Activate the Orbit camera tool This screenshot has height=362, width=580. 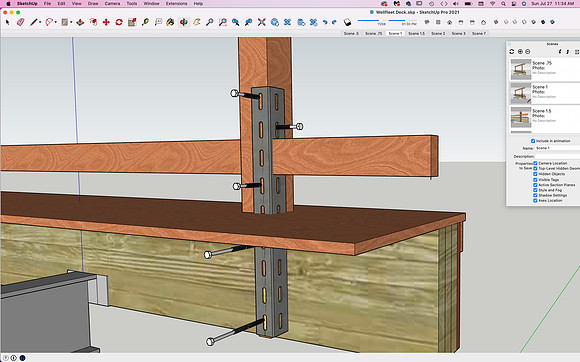(183, 22)
